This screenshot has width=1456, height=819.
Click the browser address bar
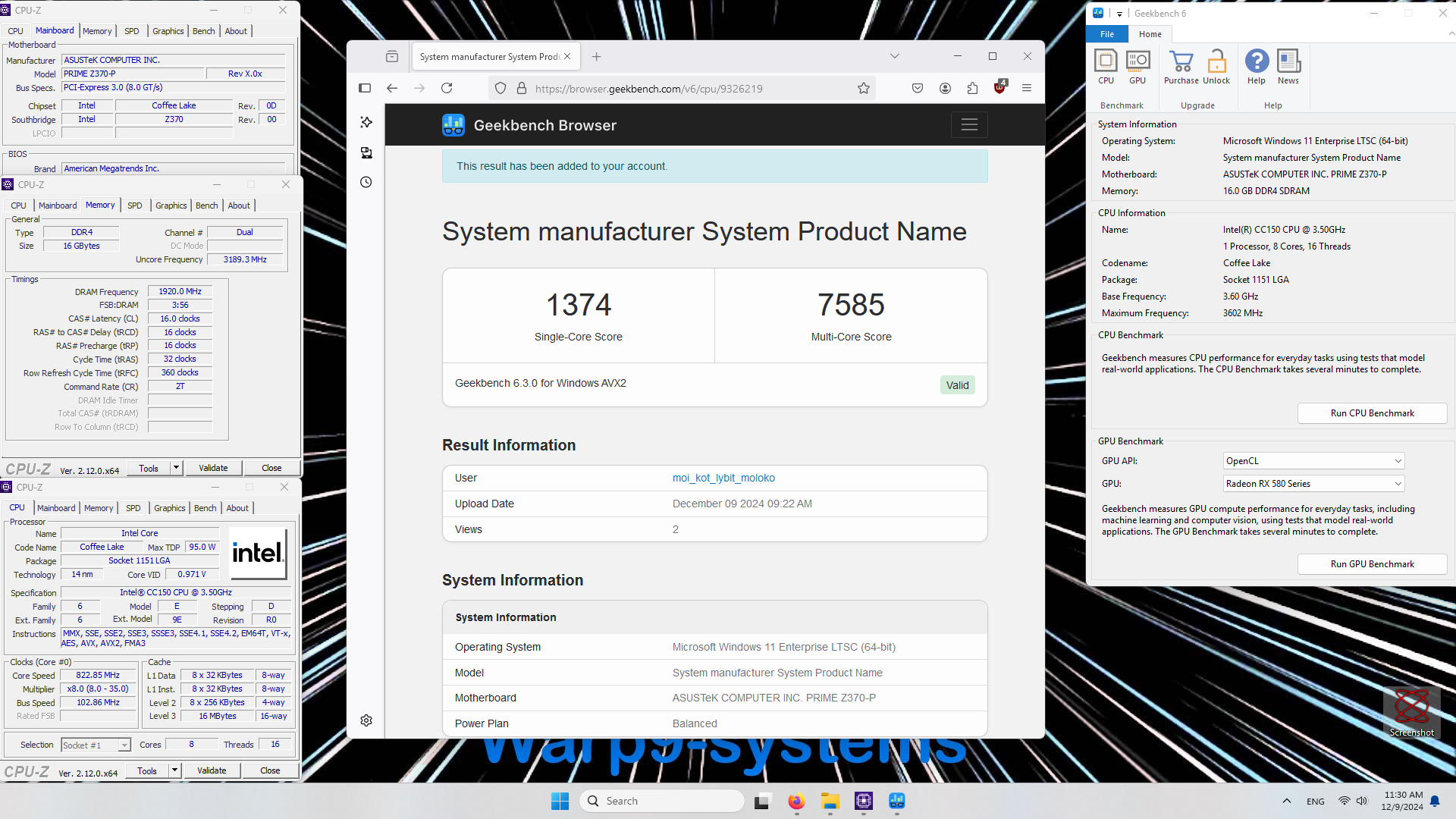point(682,88)
